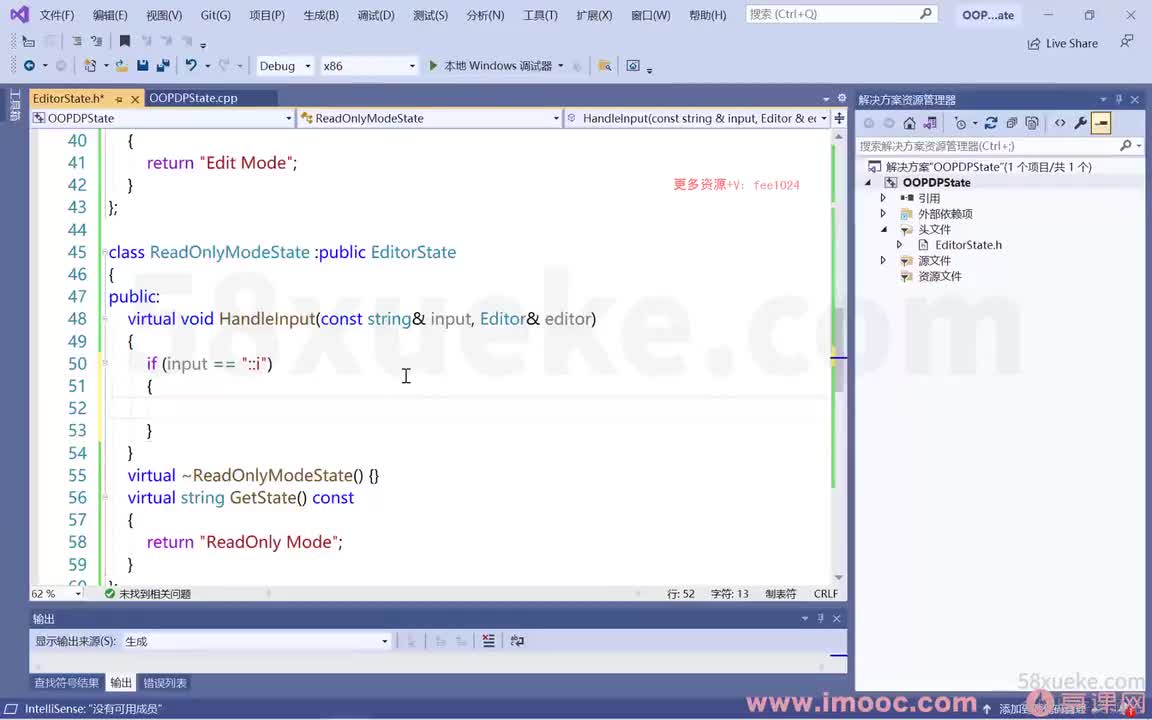Click the Find in Files icon
This screenshot has width=1152, height=720.
(605, 66)
